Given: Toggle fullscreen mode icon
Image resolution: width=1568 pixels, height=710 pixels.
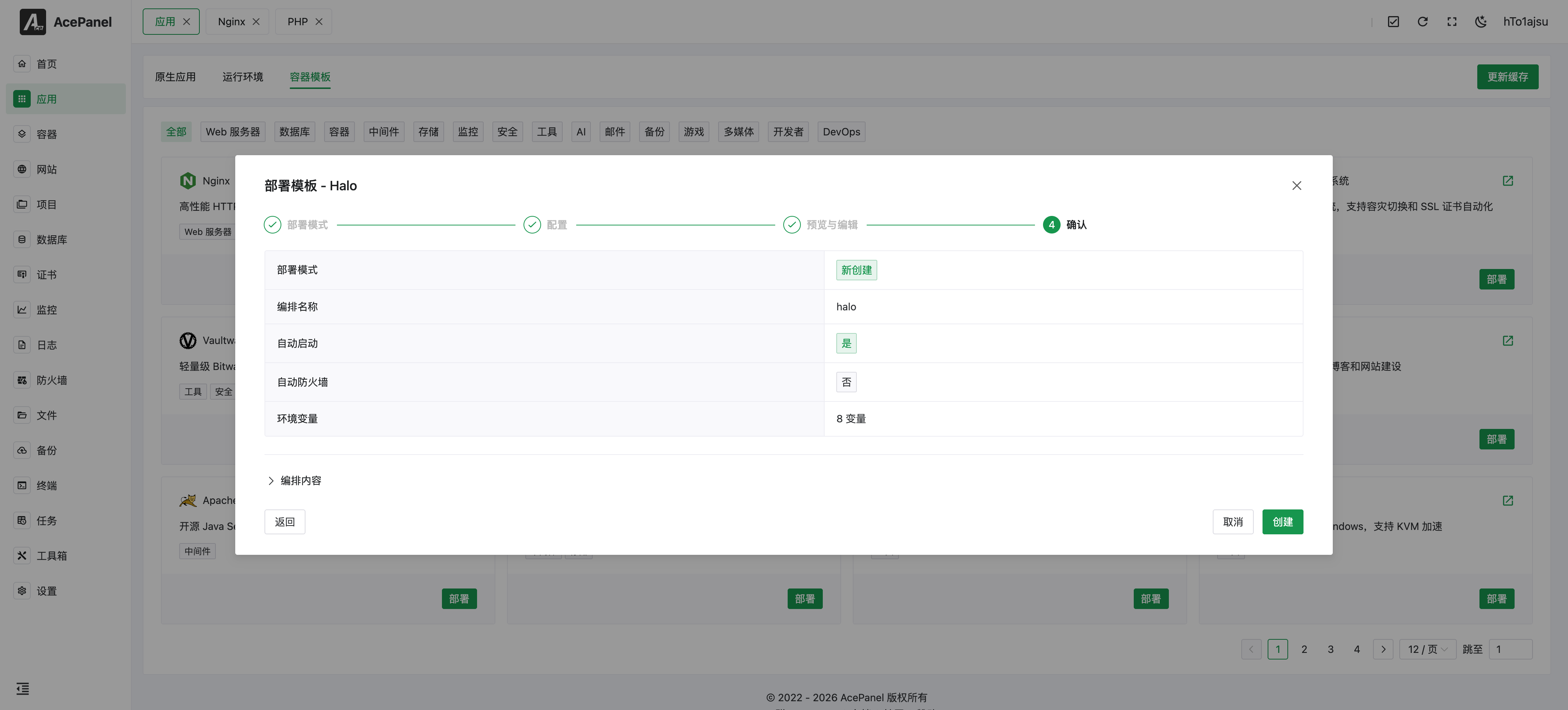Looking at the screenshot, I should [1452, 22].
